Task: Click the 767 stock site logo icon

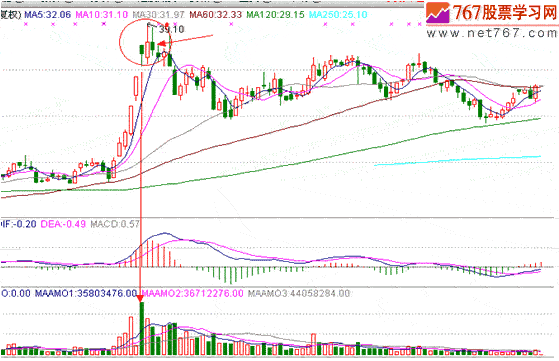Action: pos(438,13)
